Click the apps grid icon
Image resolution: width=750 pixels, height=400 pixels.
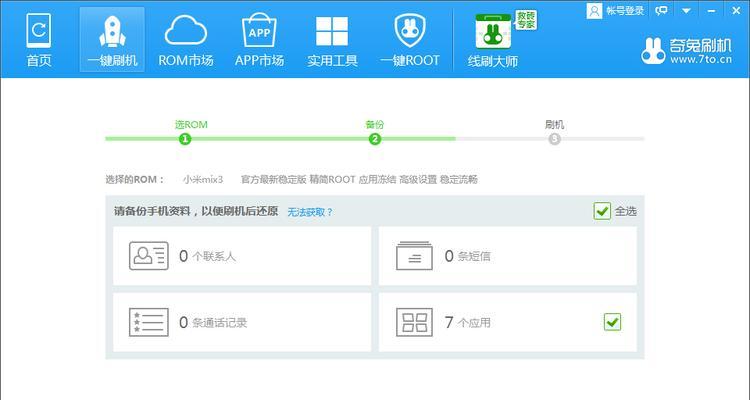(414, 322)
